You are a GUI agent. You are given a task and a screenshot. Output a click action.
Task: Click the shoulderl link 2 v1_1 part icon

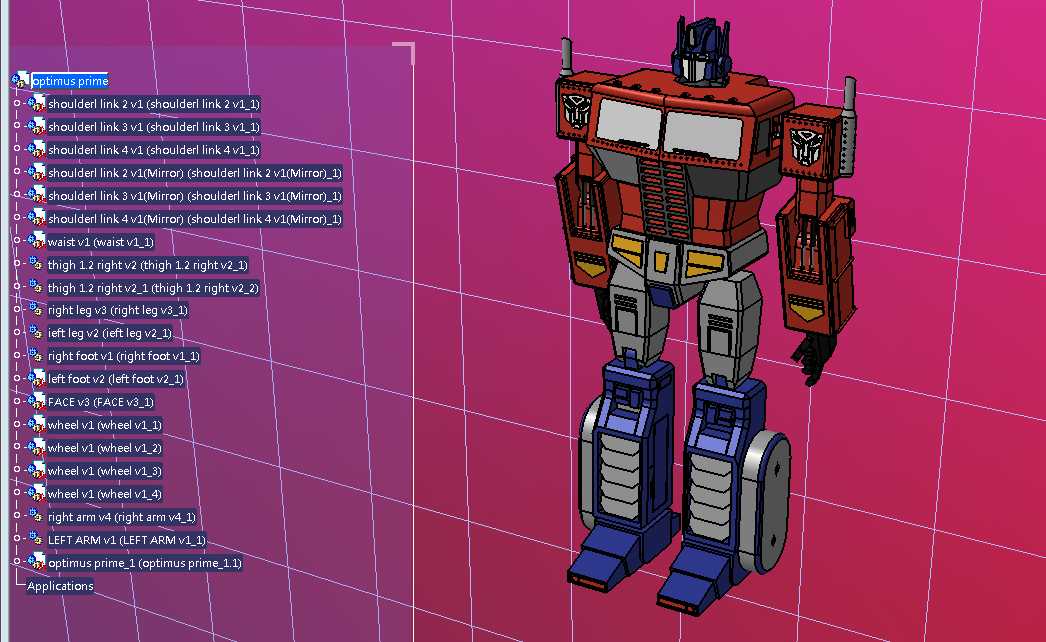[x=37, y=103]
